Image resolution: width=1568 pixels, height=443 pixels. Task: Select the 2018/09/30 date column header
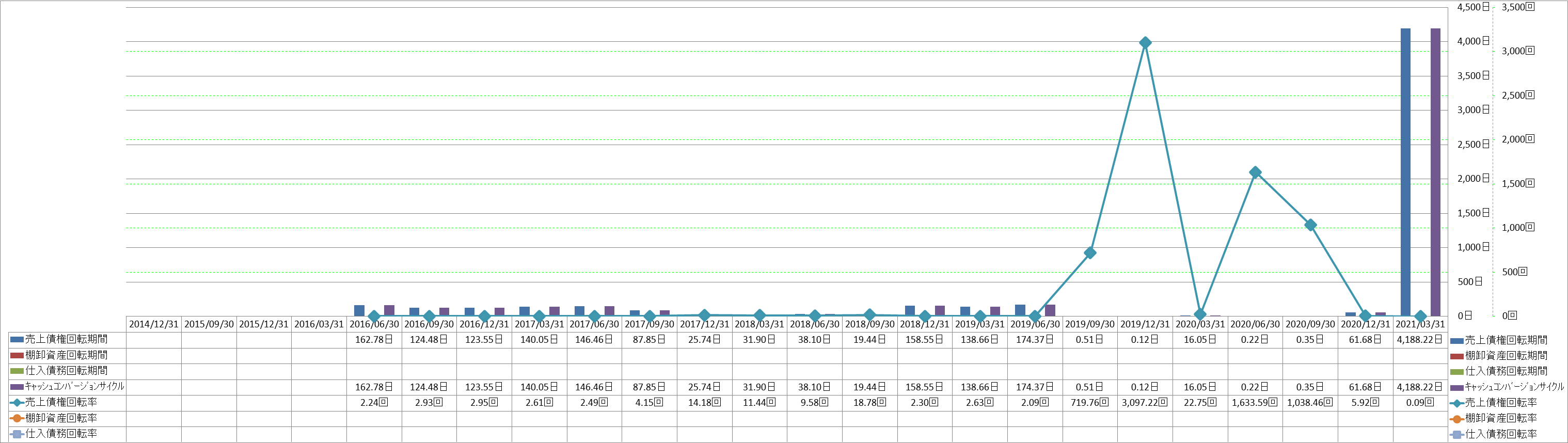[870, 324]
